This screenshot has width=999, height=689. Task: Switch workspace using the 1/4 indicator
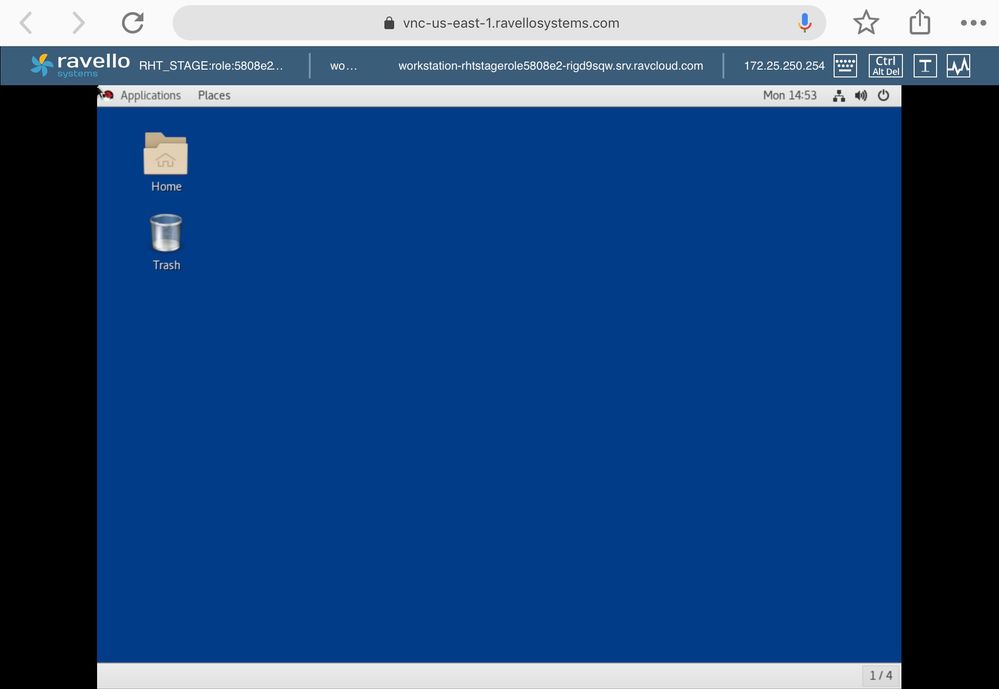(880, 676)
